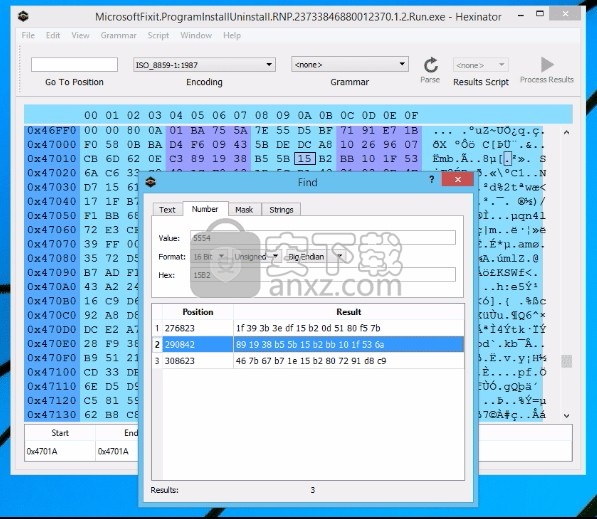Screen dimensions: 597x519
Task: Open the 16 Bit format dropdown
Action: point(209,257)
